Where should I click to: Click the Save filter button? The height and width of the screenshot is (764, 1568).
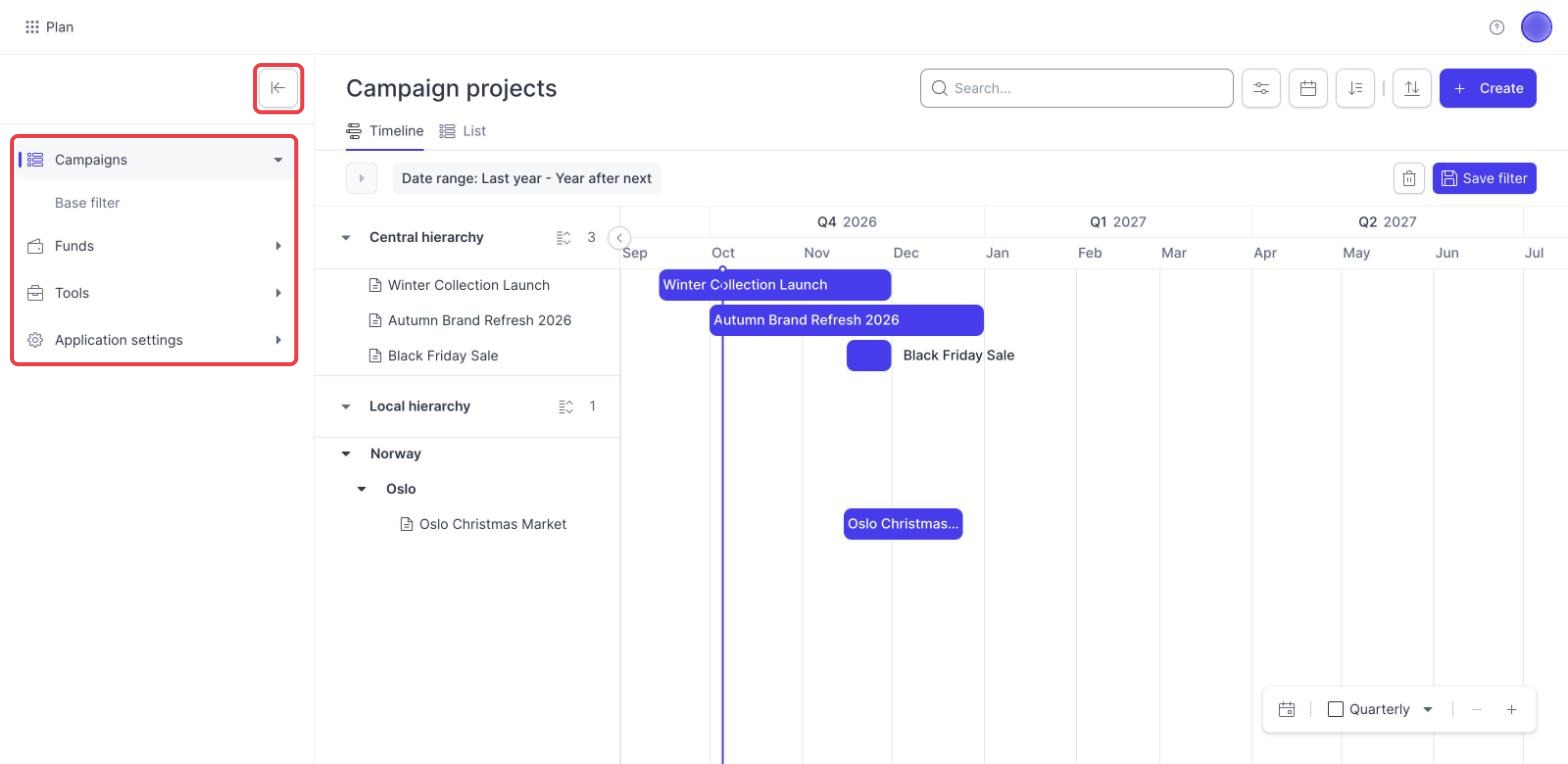click(x=1485, y=178)
